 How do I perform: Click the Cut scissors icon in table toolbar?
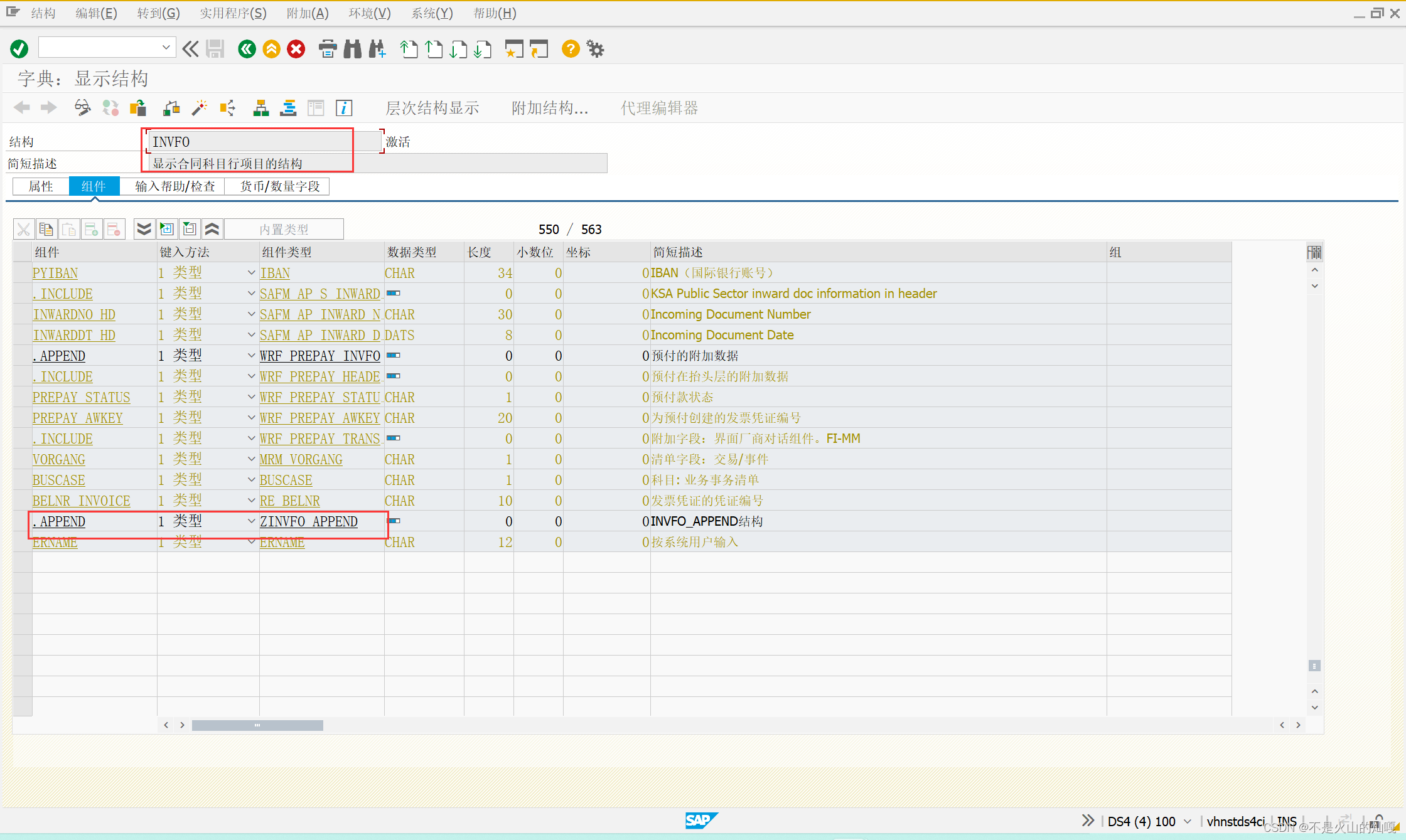pyautogui.click(x=24, y=229)
